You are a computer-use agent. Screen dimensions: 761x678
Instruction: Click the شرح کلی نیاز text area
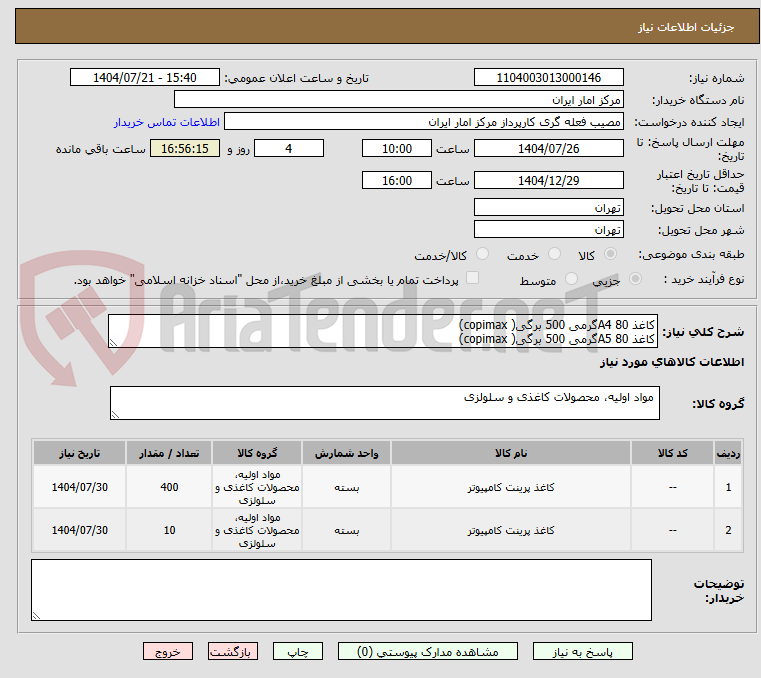point(383,331)
